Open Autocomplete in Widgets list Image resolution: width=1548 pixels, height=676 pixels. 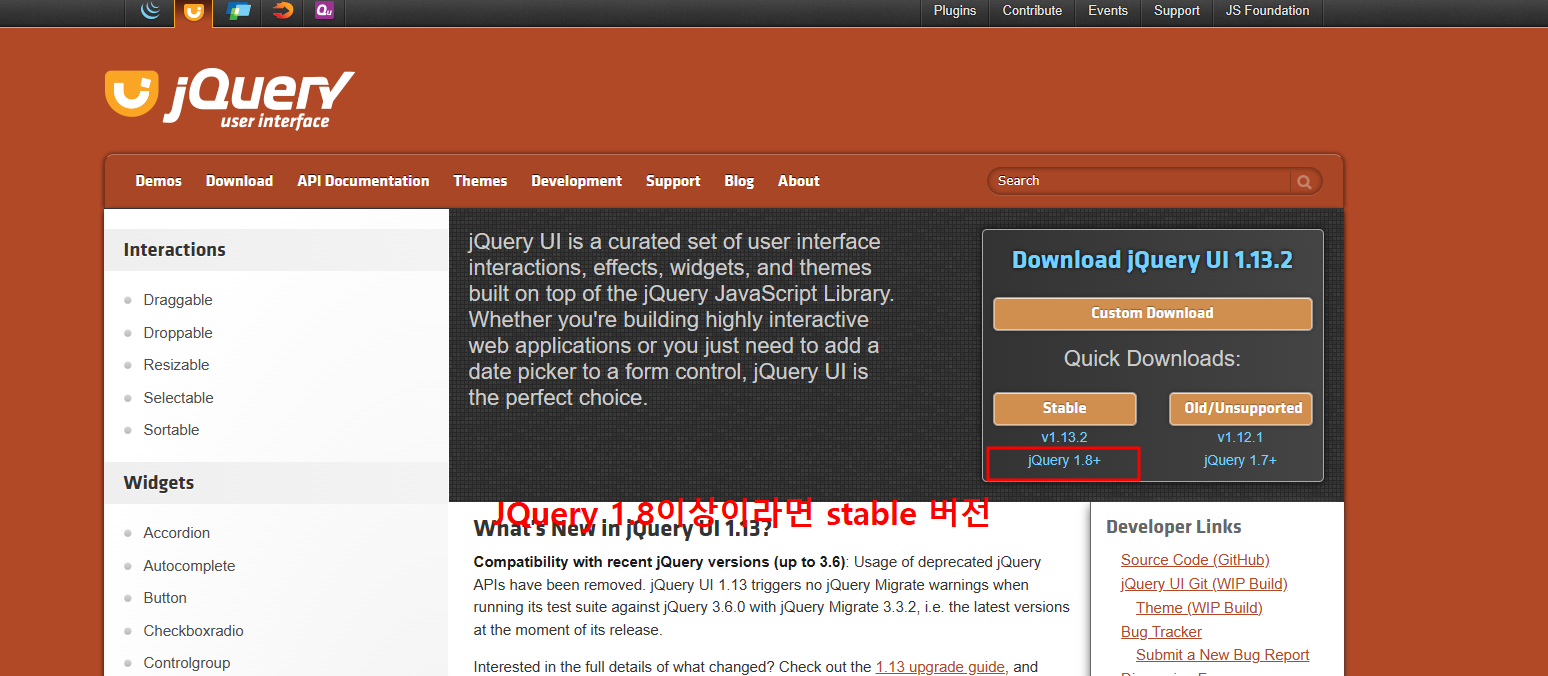coord(189,566)
